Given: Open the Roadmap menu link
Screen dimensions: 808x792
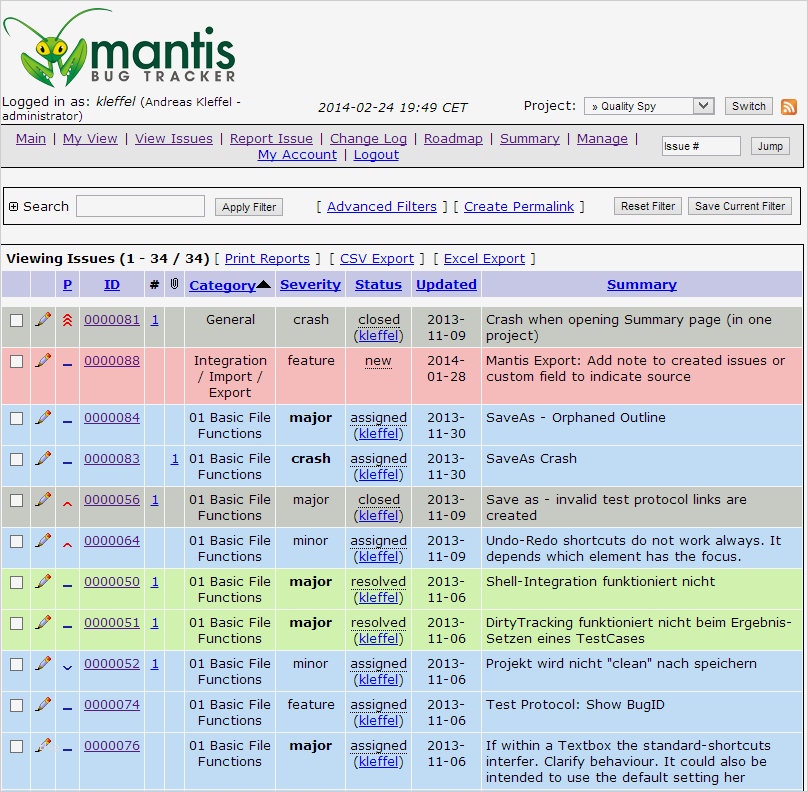Looking at the screenshot, I should 453,139.
